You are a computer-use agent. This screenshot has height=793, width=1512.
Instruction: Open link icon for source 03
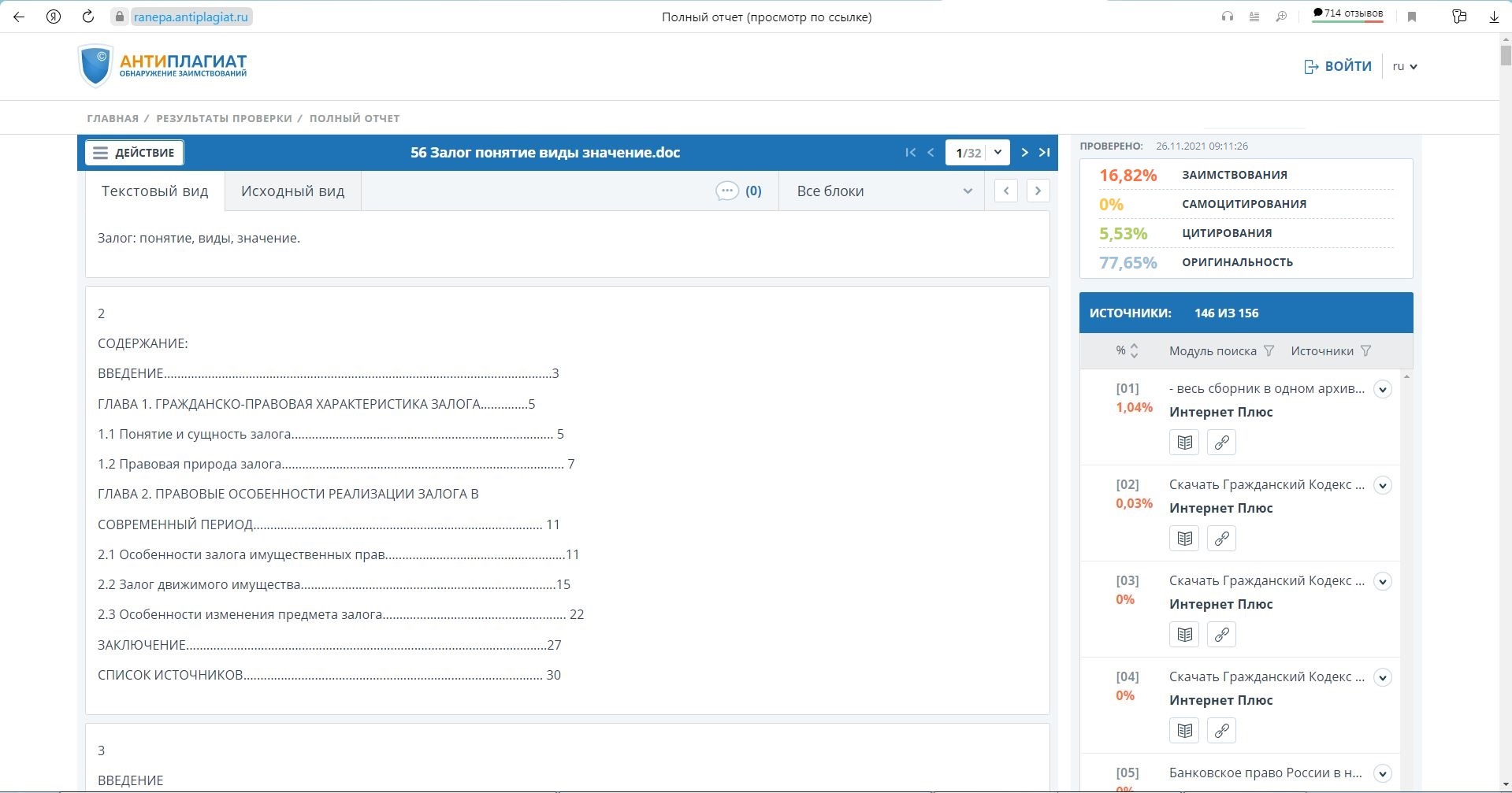[1221, 635]
